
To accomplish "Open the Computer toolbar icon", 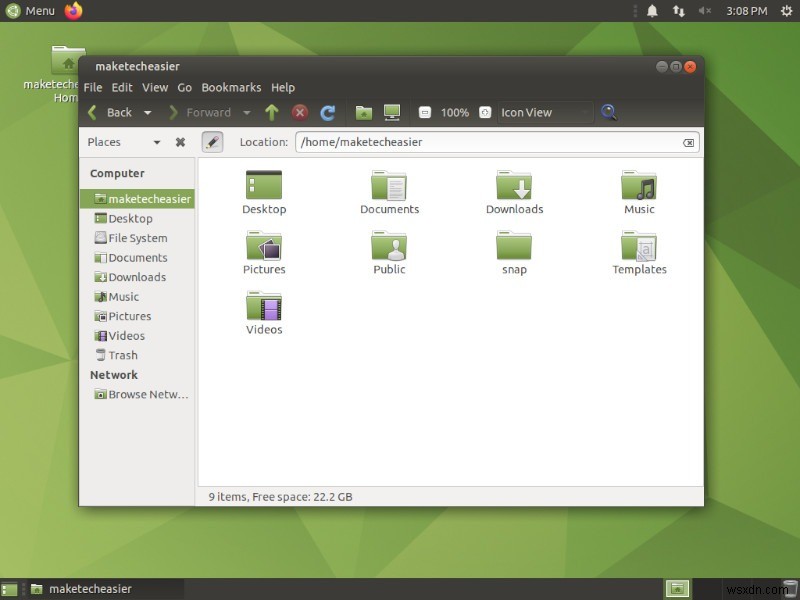I will coord(392,113).
